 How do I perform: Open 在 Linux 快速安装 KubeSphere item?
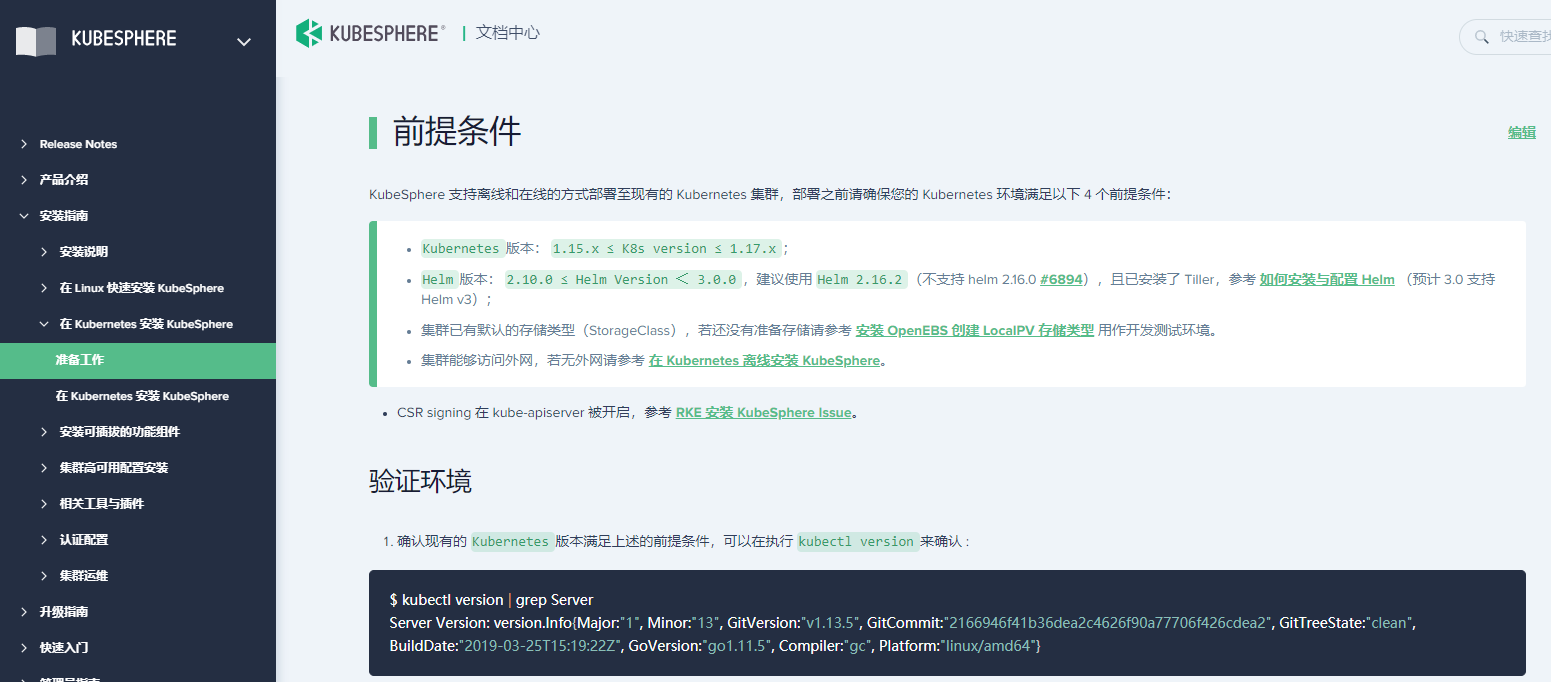coord(141,288)
